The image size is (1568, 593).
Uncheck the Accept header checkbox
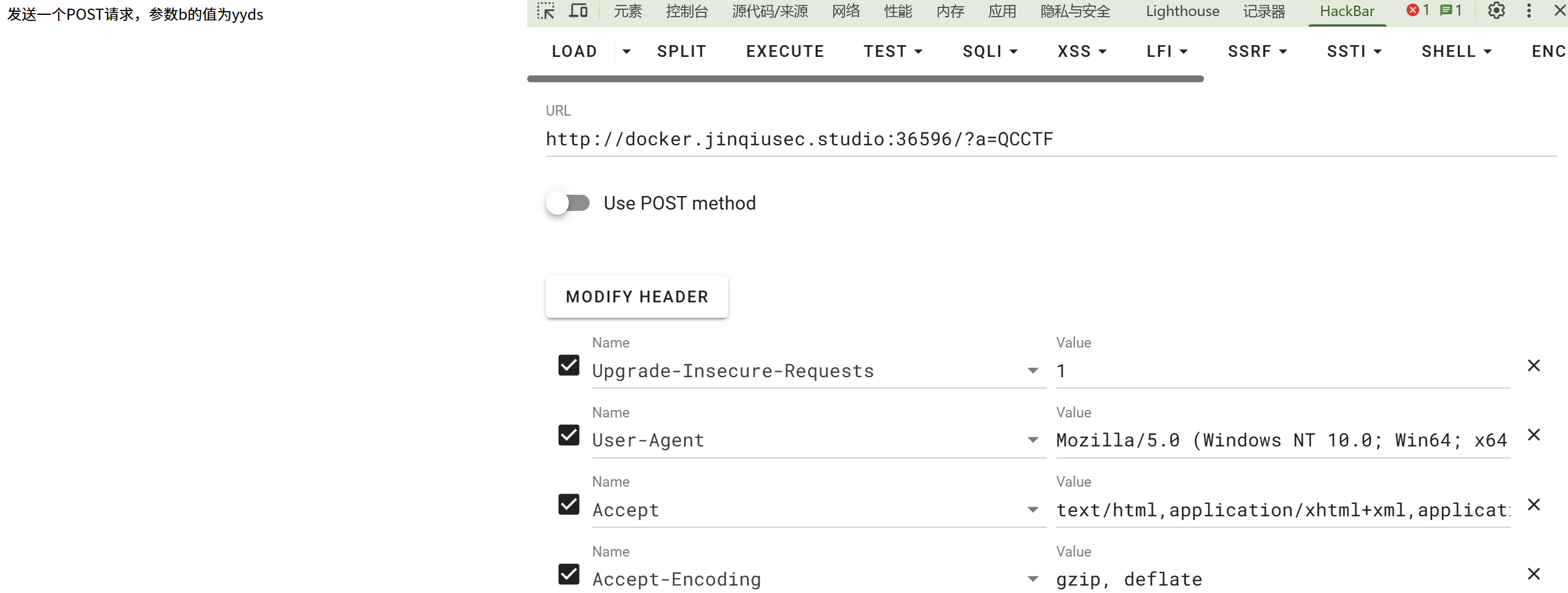pyautogui.click(x=569, y=505)
